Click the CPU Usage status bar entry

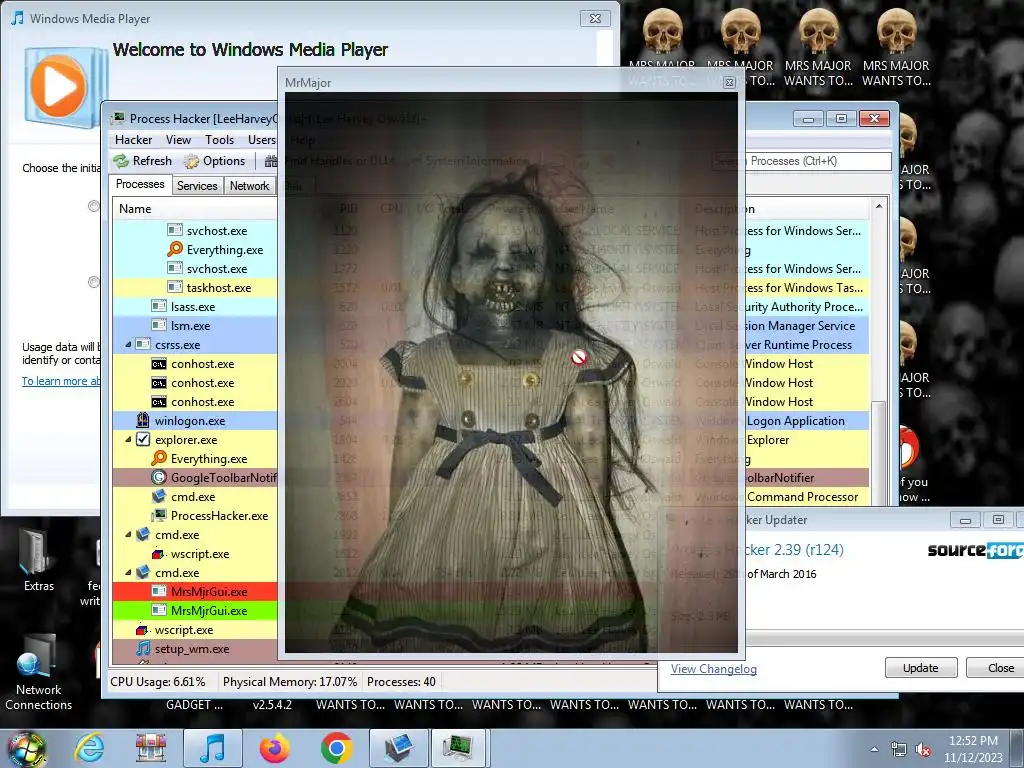click(x=157, y=681)
